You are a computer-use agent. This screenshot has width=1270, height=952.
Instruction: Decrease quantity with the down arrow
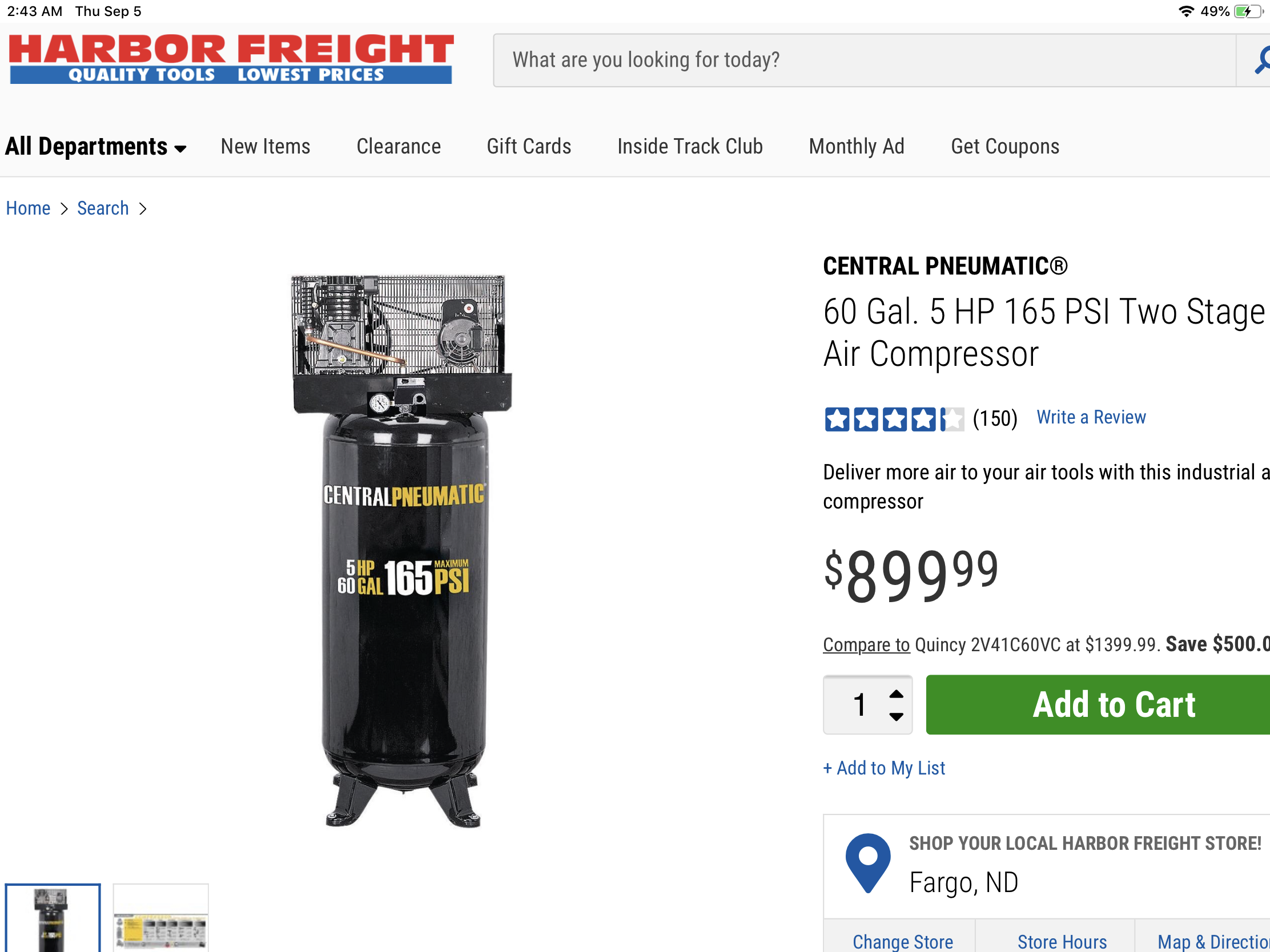[x=895, y=717]
